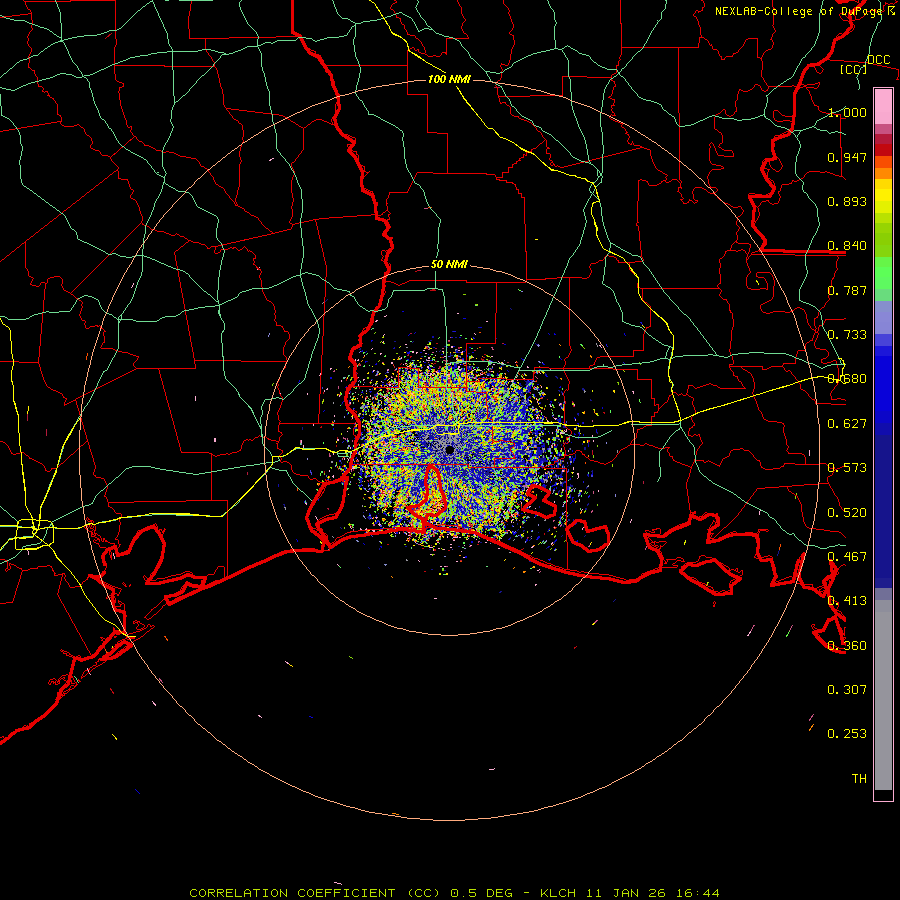900x900 pixels.
Task: Select the 0.733 scale value
Action: tap(847, 335)
